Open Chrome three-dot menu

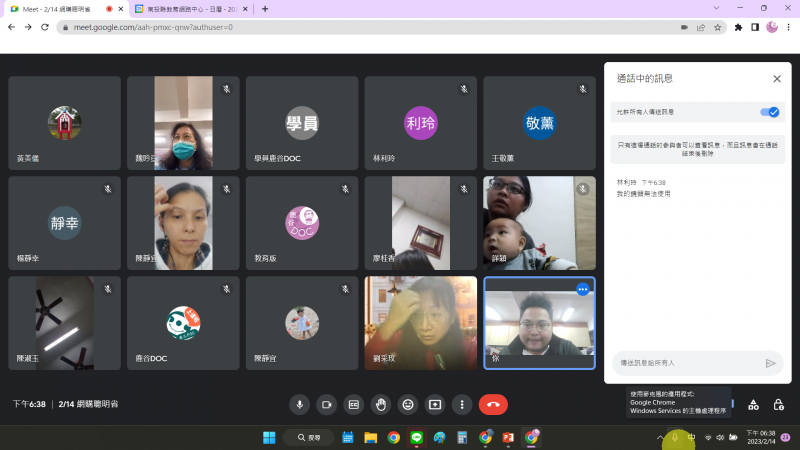click(x=789, y=27)
